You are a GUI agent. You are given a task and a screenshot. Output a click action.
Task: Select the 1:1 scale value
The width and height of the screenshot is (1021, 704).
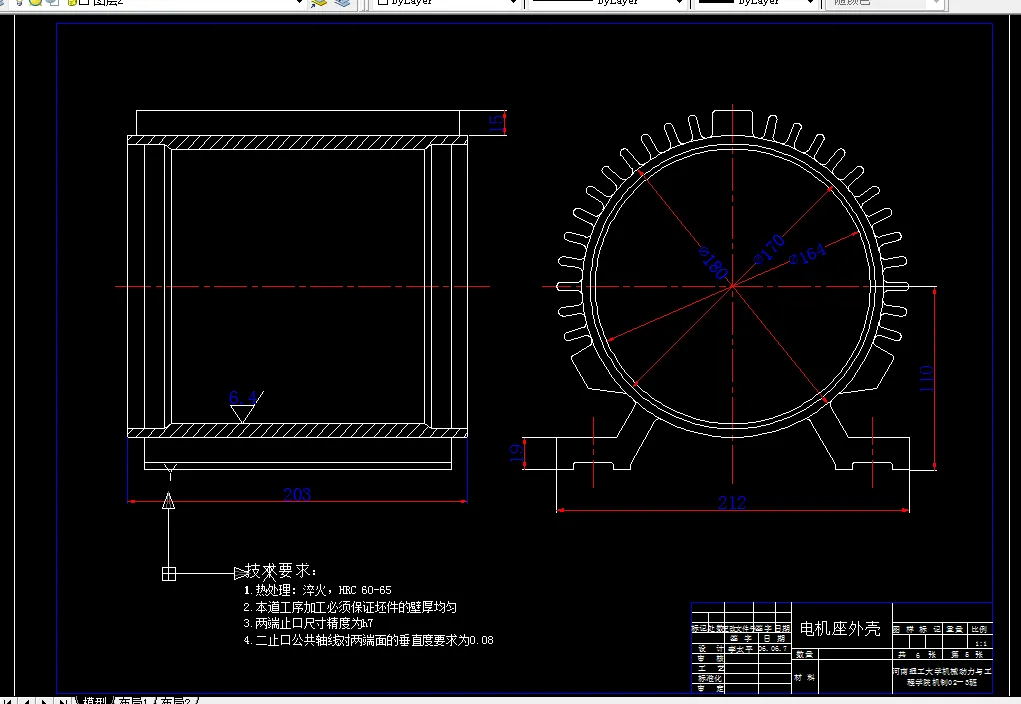[x=981, y=643]
